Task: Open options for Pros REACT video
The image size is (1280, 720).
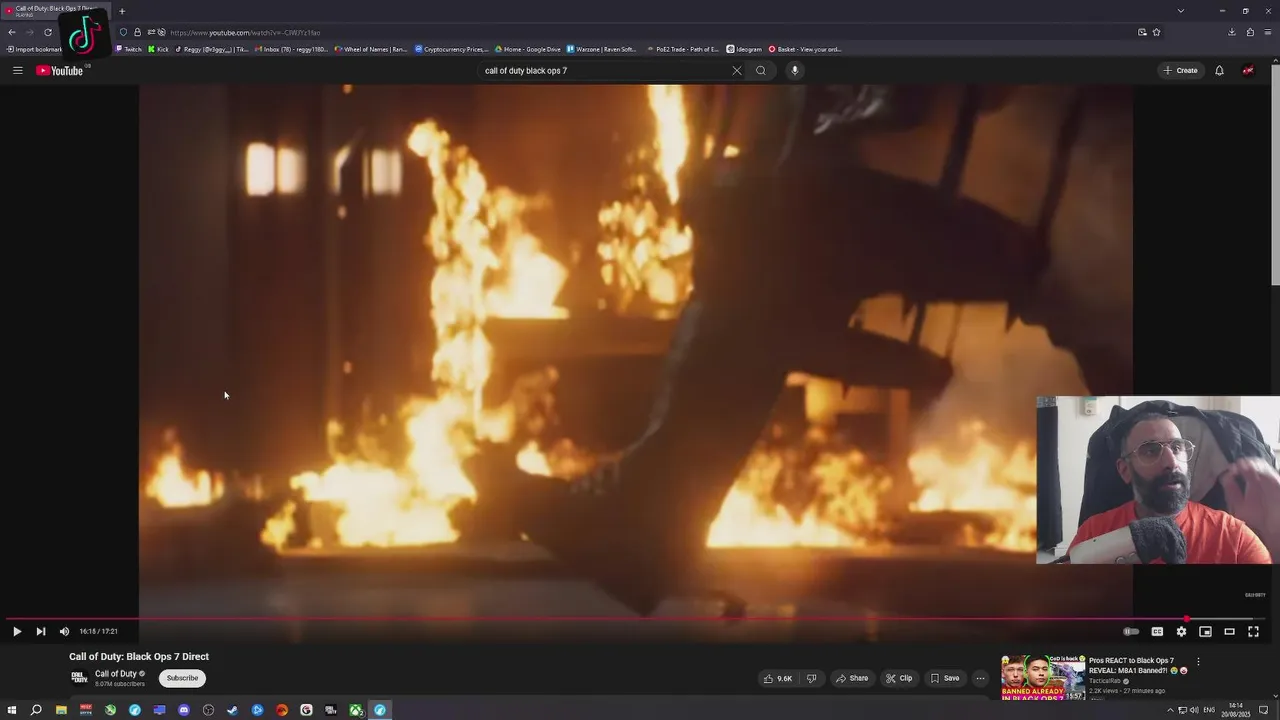Action: pyautogui.click(x=1198, y=662)
